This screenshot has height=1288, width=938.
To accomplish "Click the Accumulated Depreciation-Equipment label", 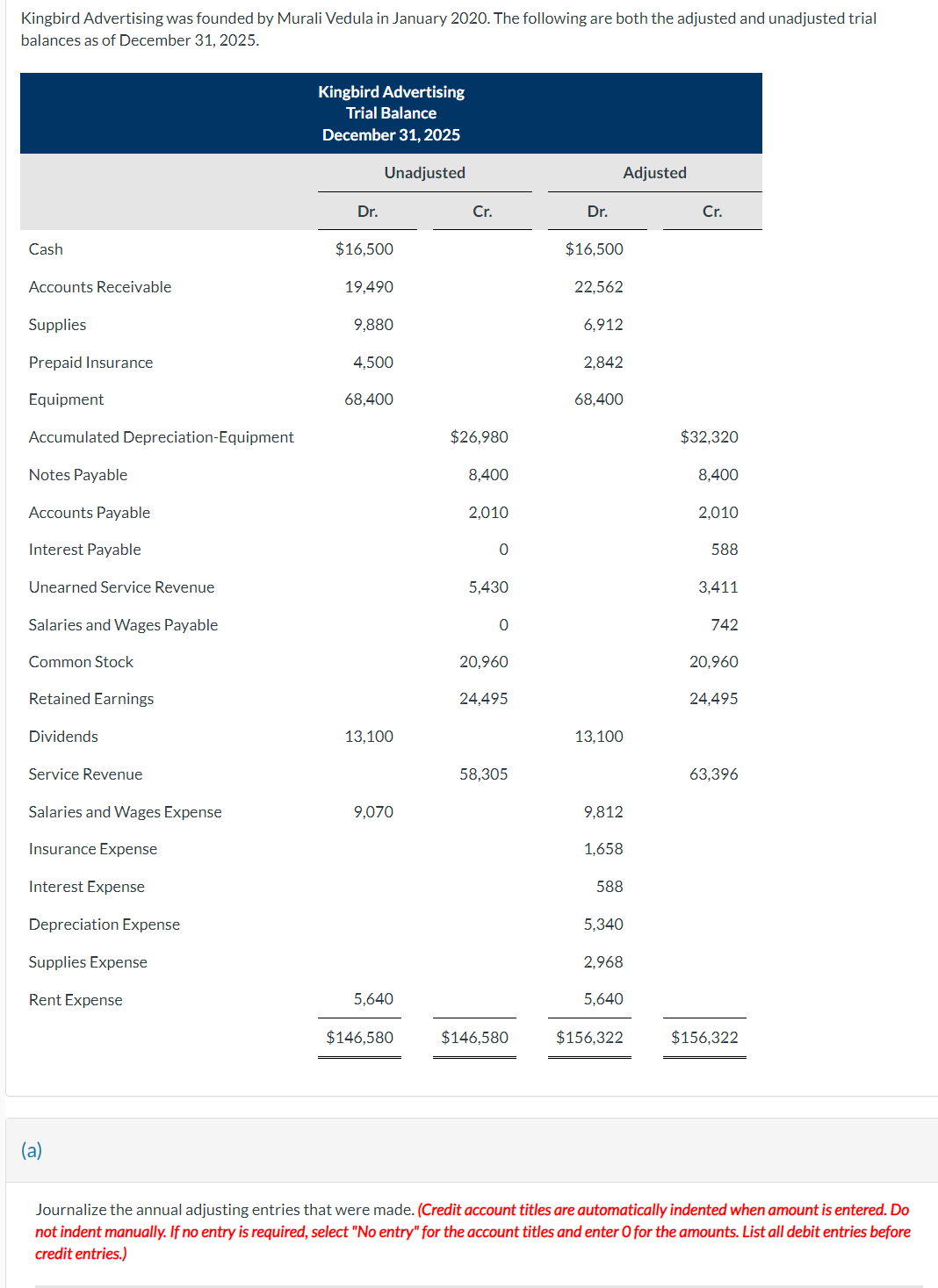I will click(x=161, y=436).
